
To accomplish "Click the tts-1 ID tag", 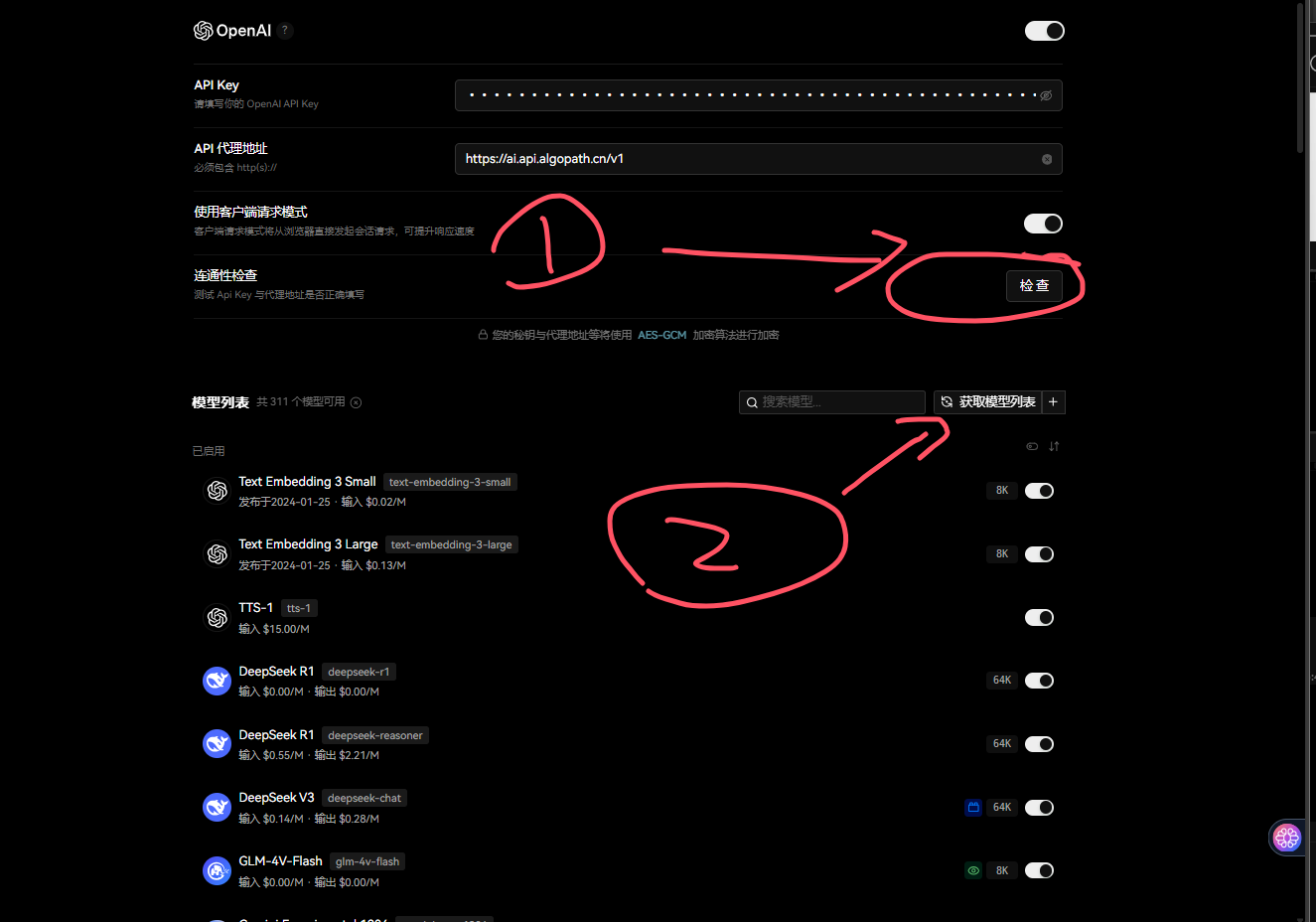I will tap(299, 608).
